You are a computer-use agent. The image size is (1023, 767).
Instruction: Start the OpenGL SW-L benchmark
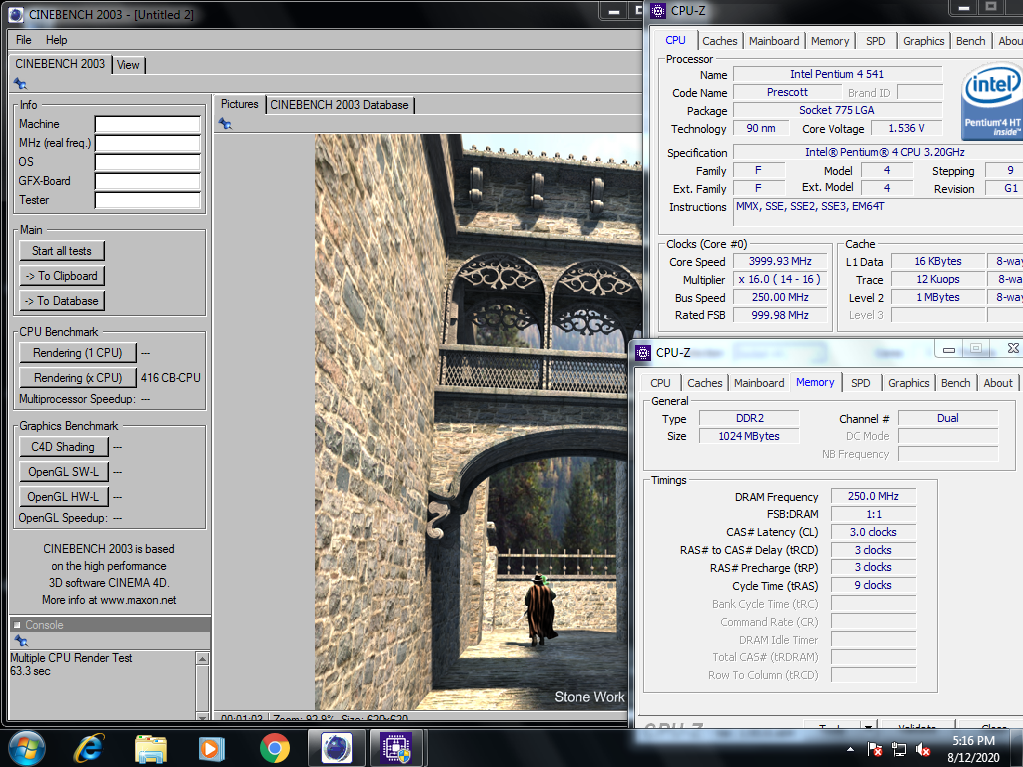(63, 472)
